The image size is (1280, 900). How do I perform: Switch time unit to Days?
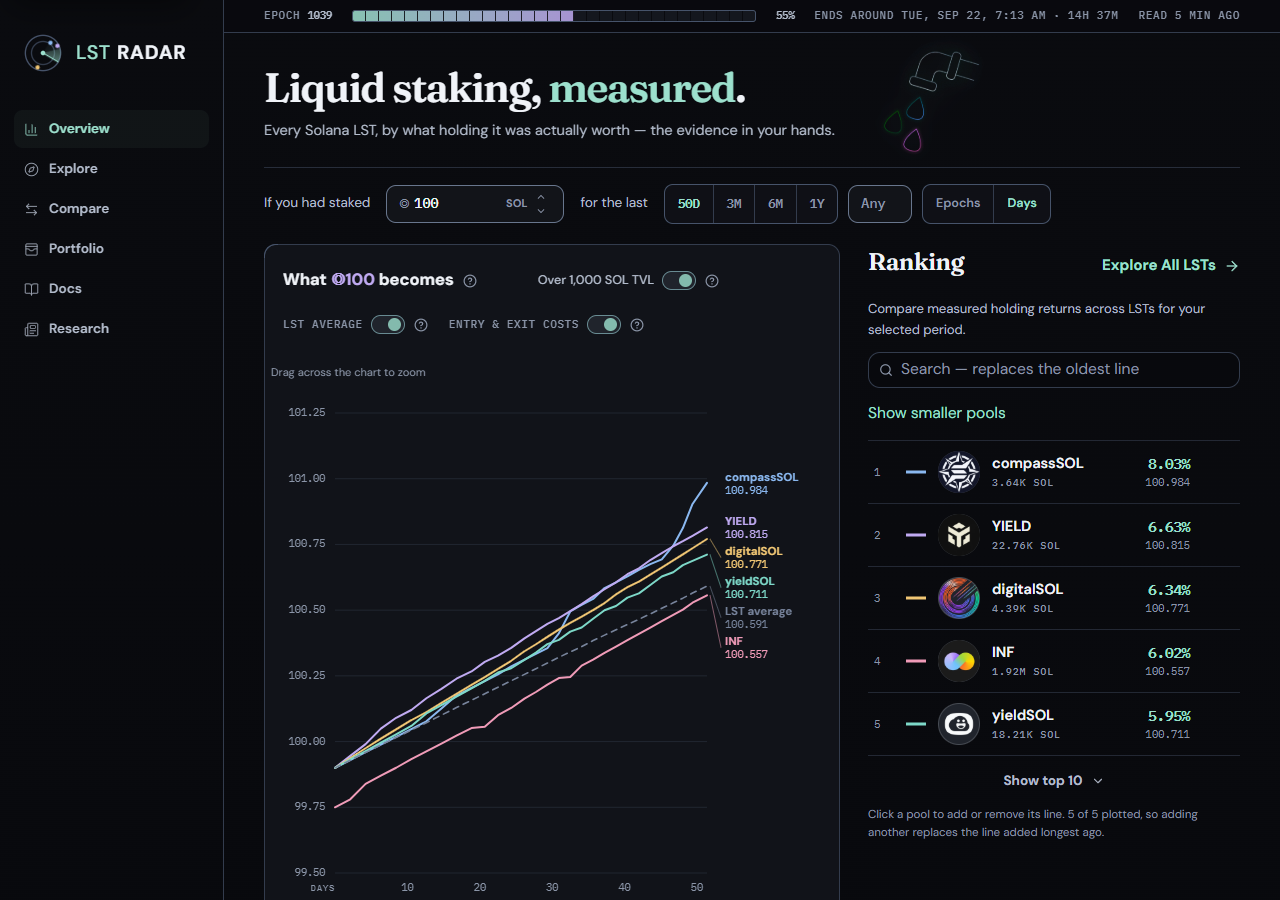[x=1022, y=203]
